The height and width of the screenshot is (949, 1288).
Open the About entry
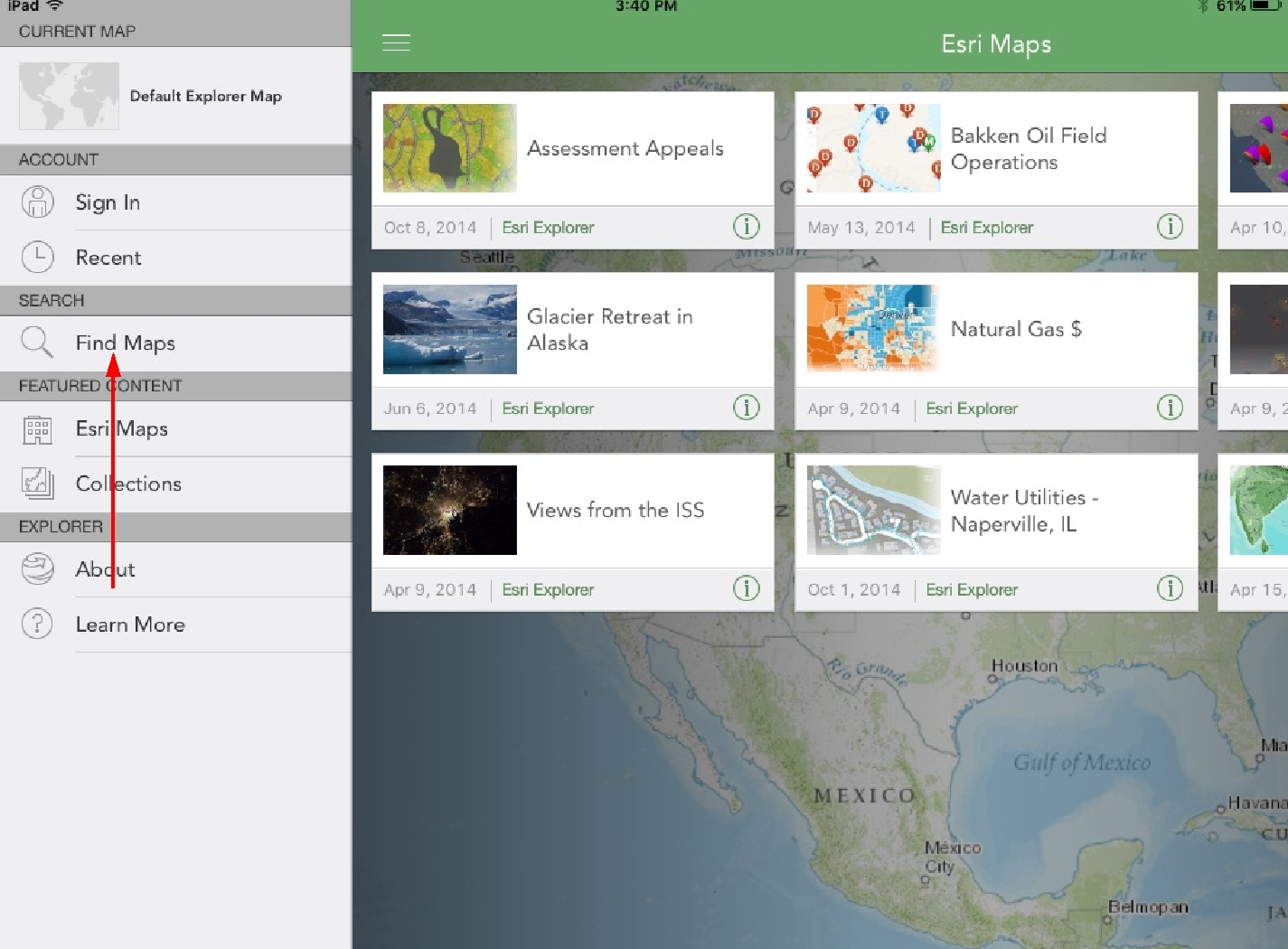click(176, 569)
